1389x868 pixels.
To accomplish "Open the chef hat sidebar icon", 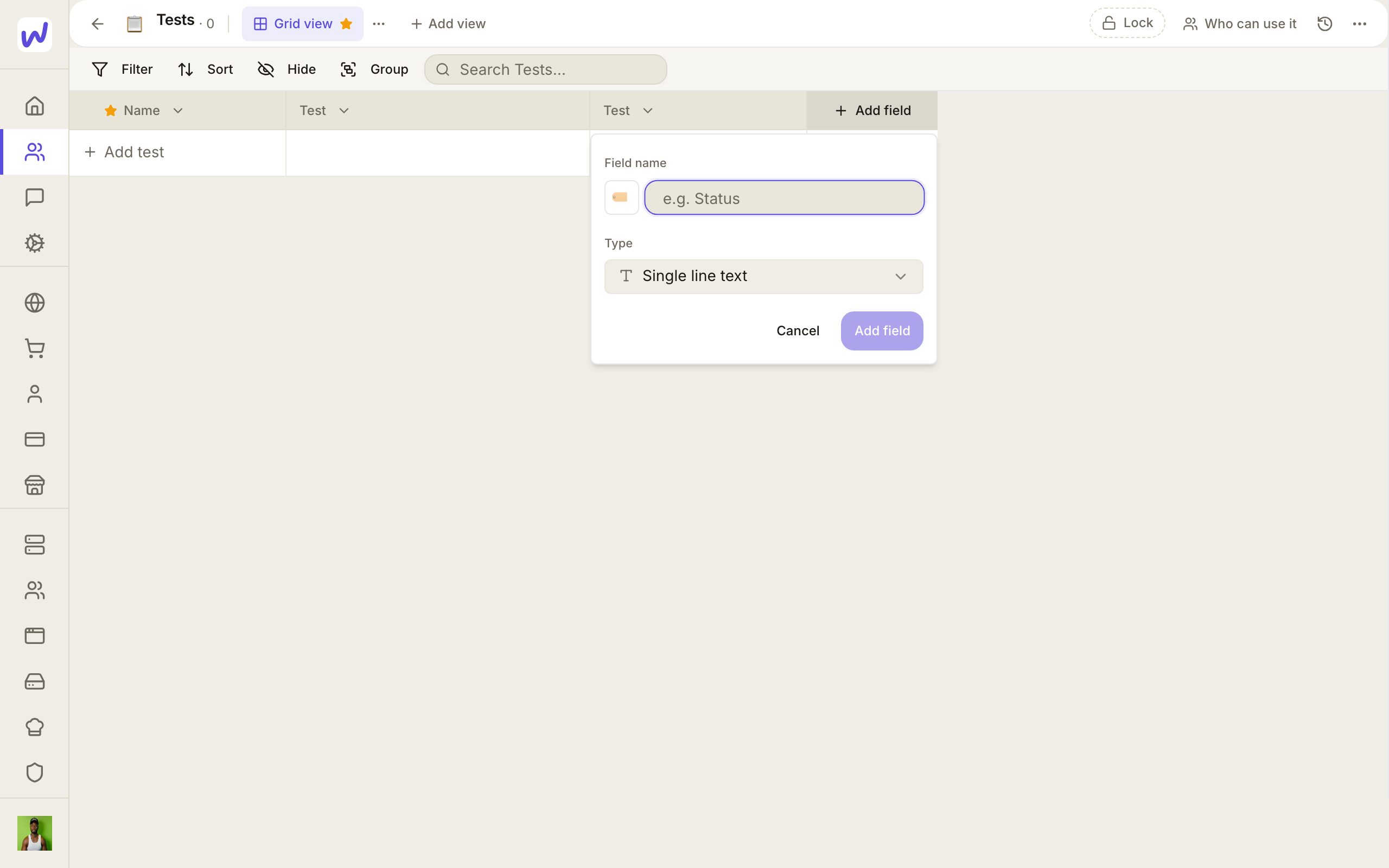I will click(34, 727).
